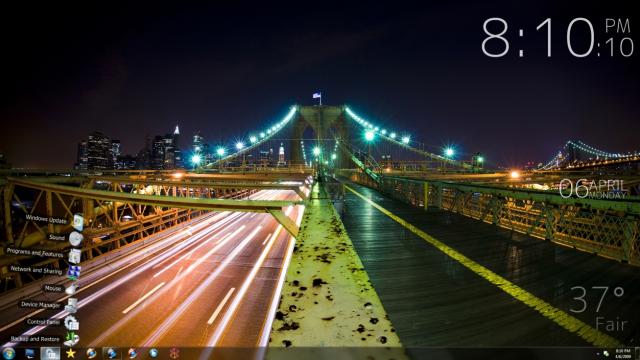This screenshot has height=360, width=640.
Task: Open the first globe icon after the star
Action: (91, 353)
